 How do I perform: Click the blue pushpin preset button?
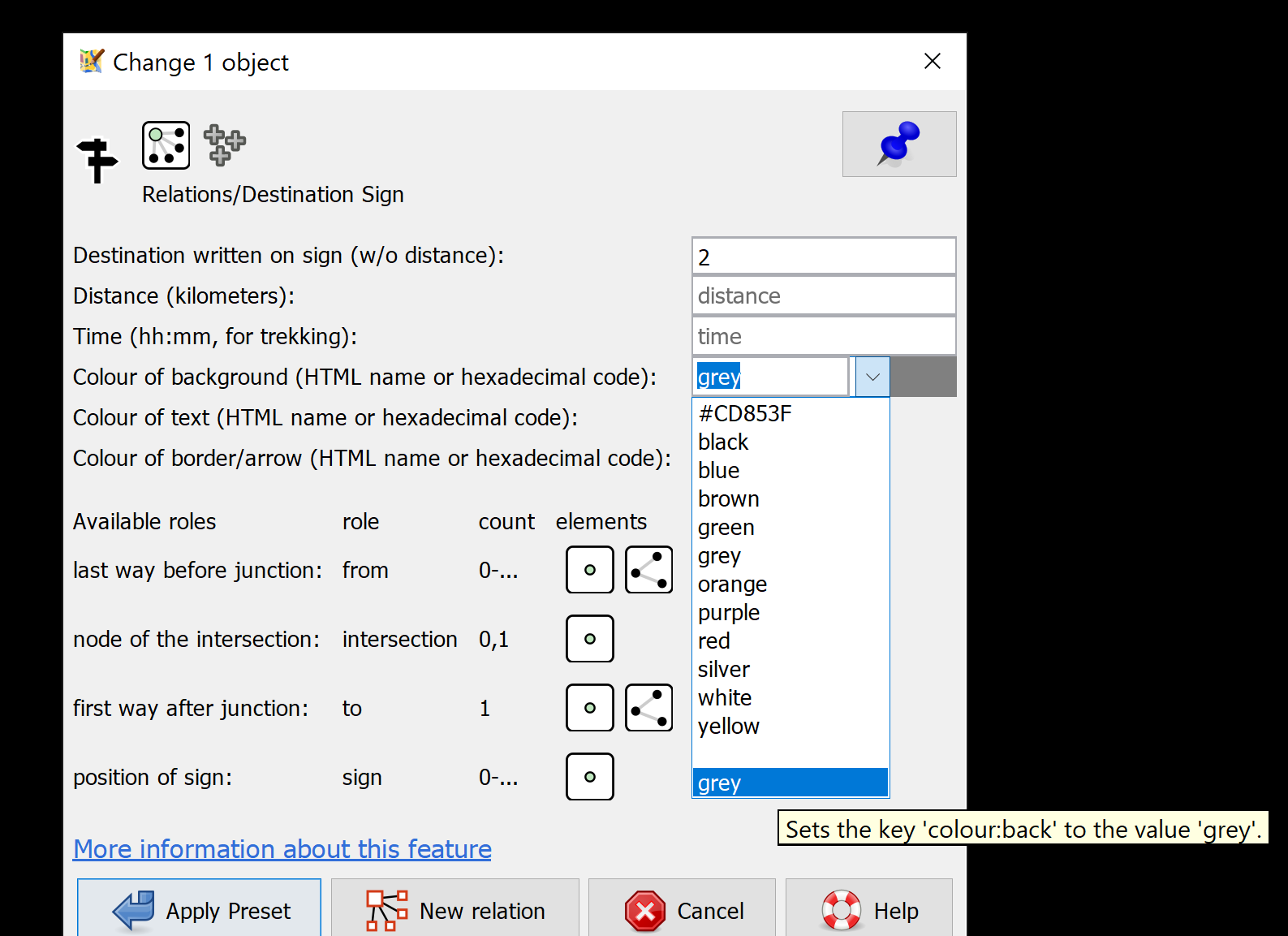(x=898, y=144)
